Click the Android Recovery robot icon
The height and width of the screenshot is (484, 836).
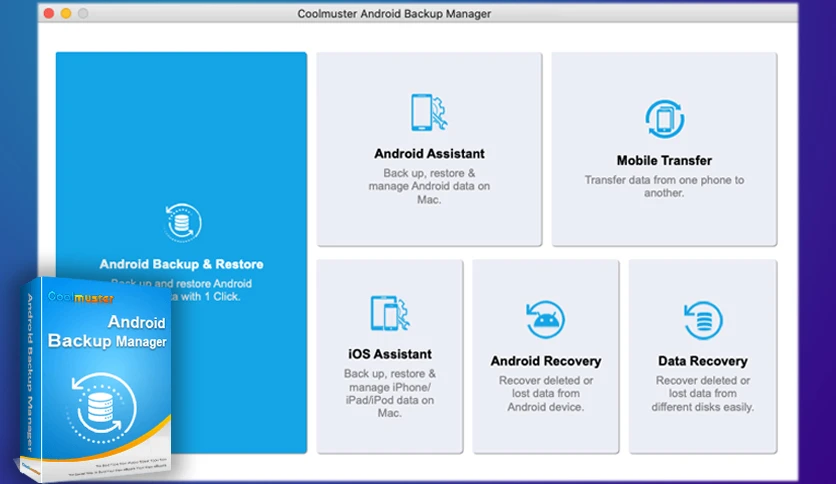(545, 319)
